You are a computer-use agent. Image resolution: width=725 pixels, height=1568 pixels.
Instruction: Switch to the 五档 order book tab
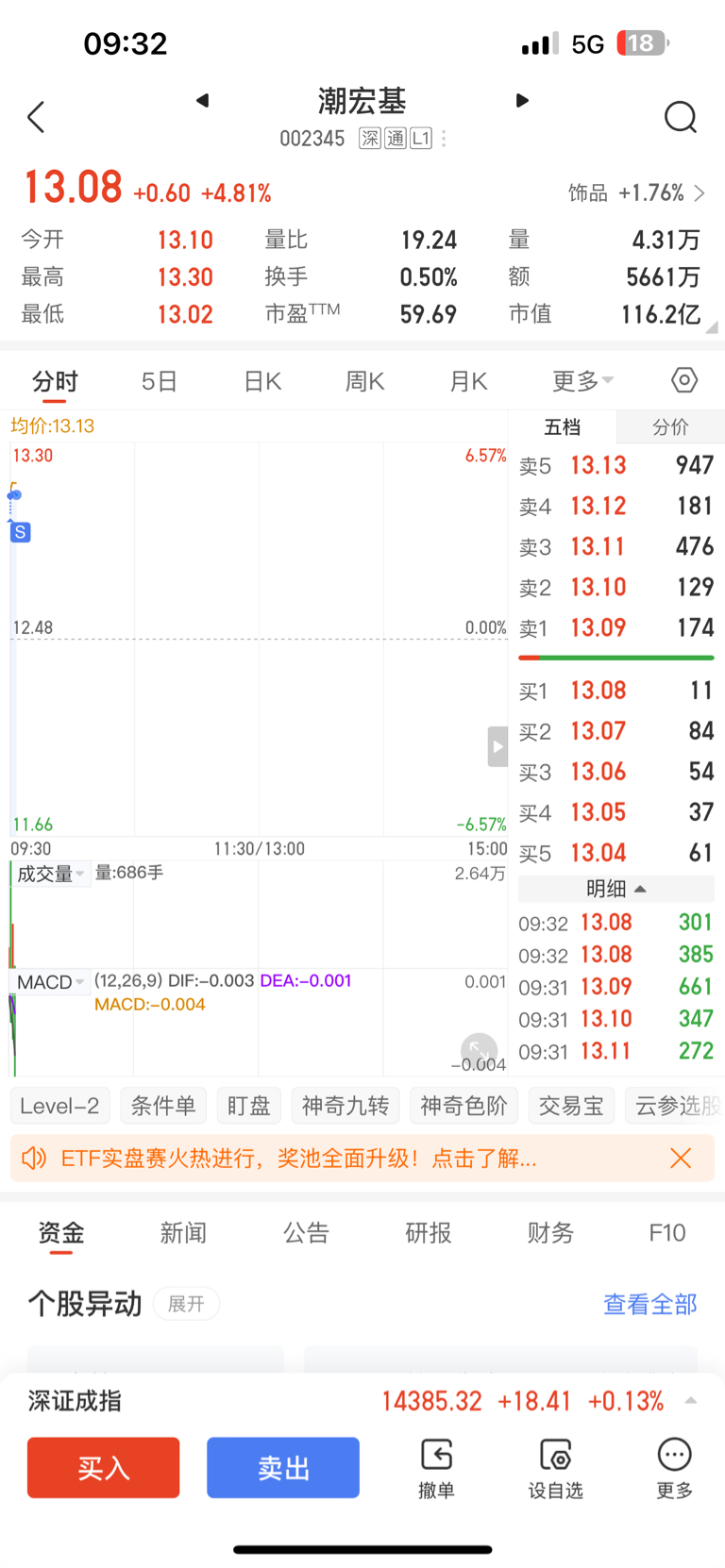563,427
